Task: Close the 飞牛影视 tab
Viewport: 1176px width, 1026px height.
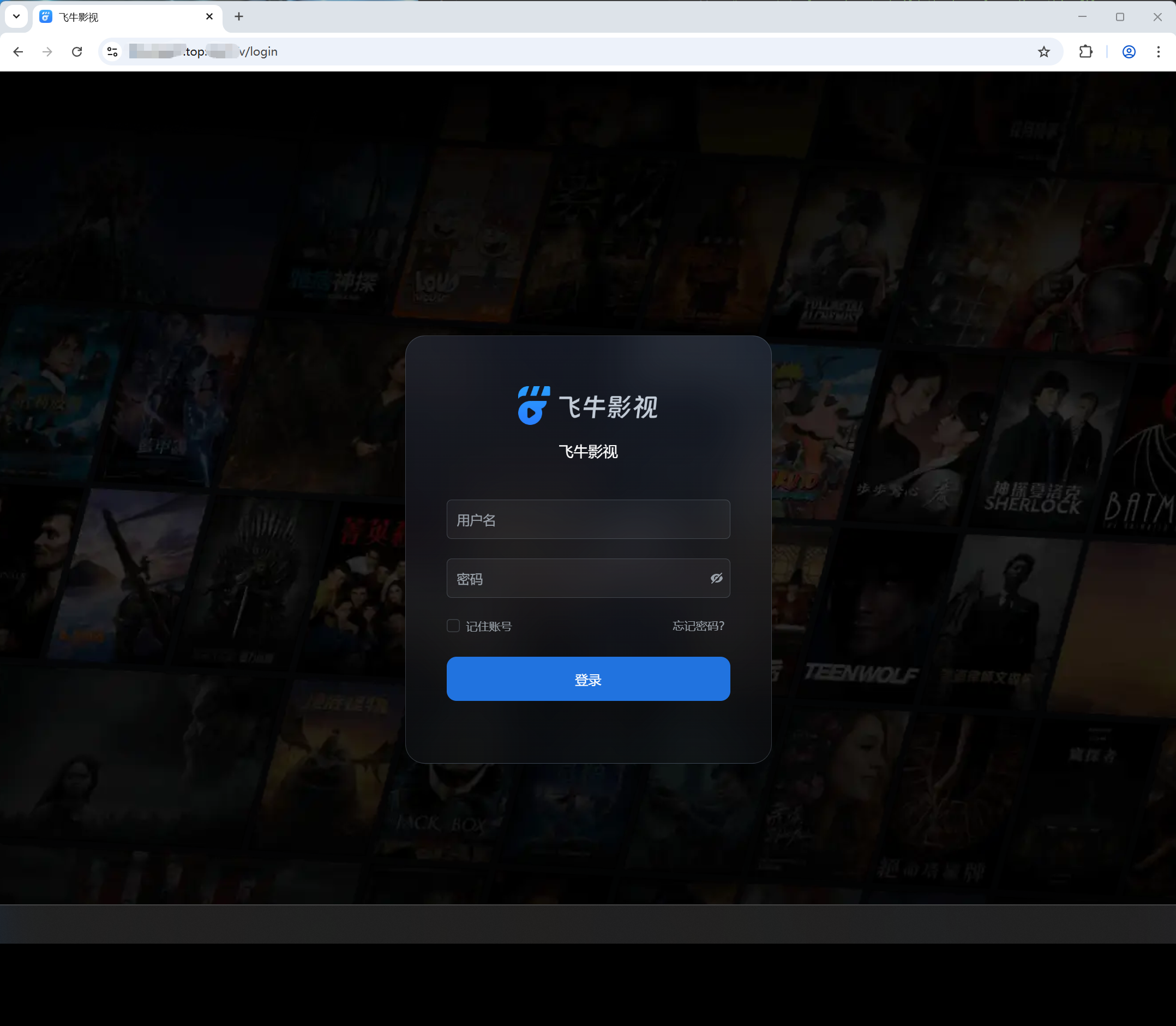Action: pos(209,16)
